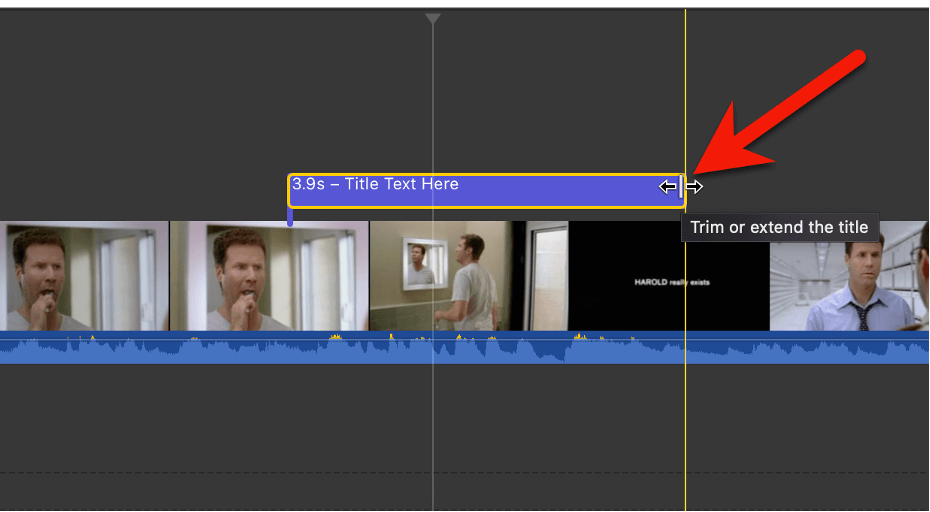This screenshot has width=930, height=512.
Task: Select the first toothbrushing video thumbnail
Action: coord(85,276)
